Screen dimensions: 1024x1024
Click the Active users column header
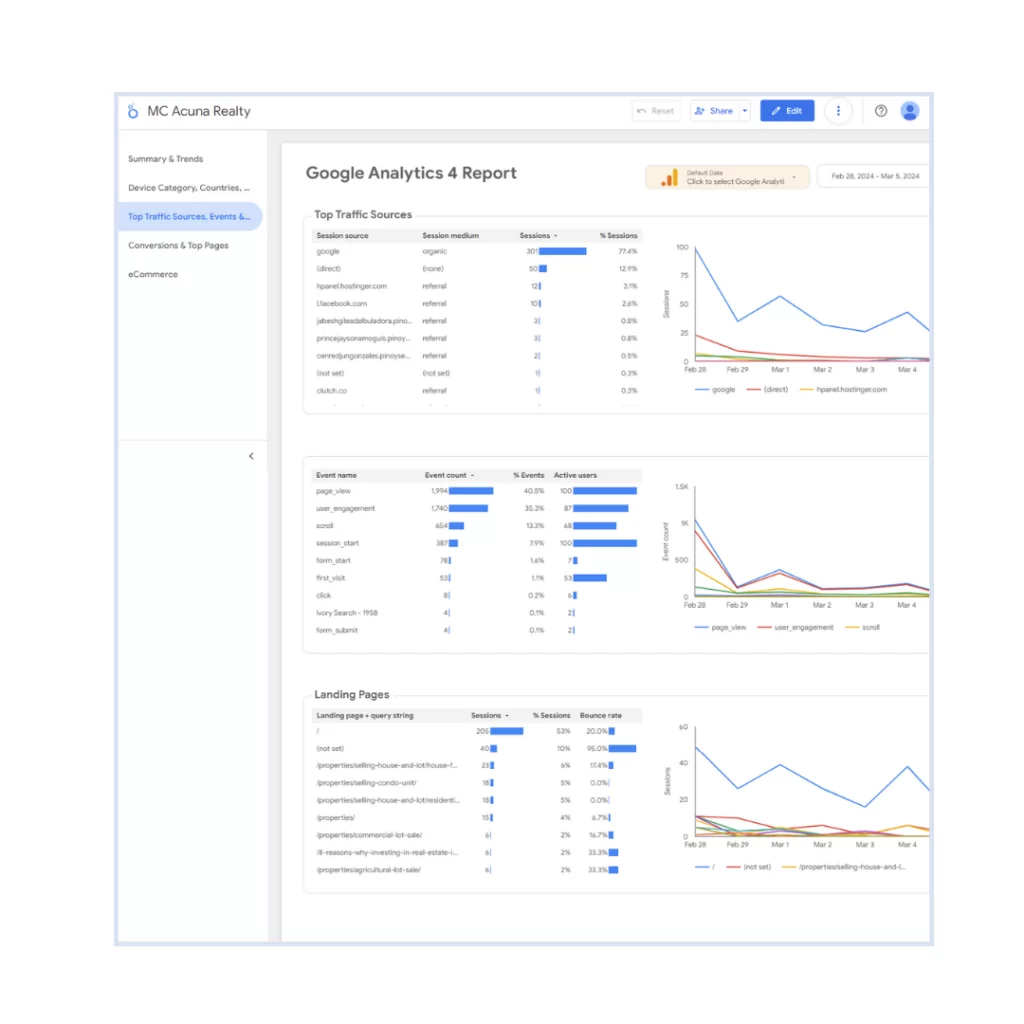point(575,475)
